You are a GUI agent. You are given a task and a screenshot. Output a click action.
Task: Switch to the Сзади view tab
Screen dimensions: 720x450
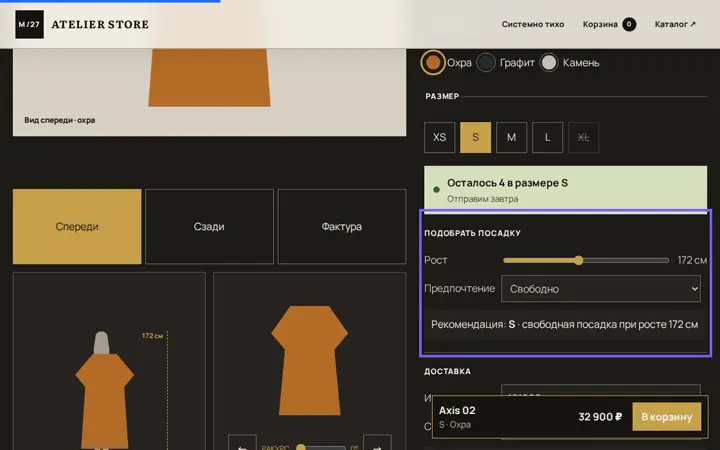point(209,227)
